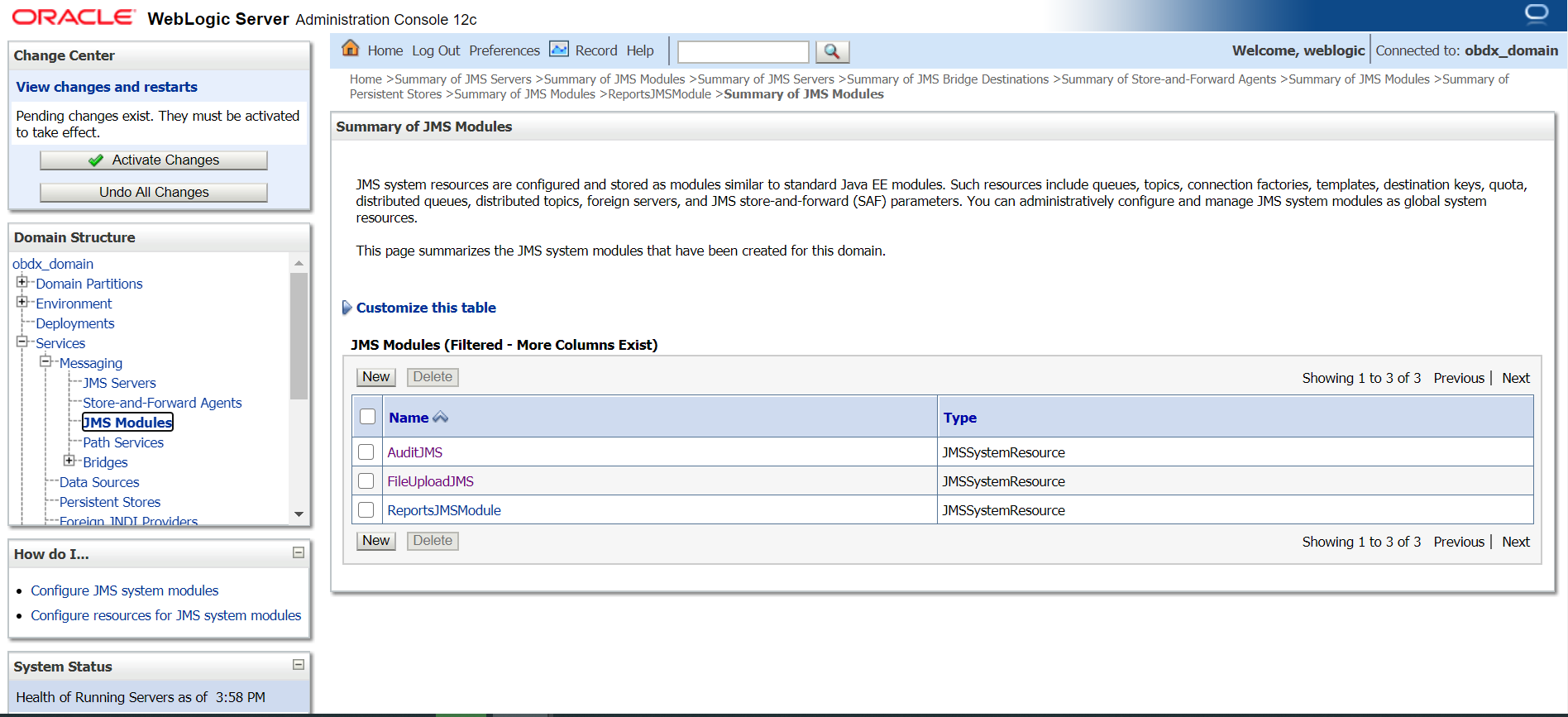1568x717 pixels.
Task: Open the FileUploadJMS module link
Action: 431,481
